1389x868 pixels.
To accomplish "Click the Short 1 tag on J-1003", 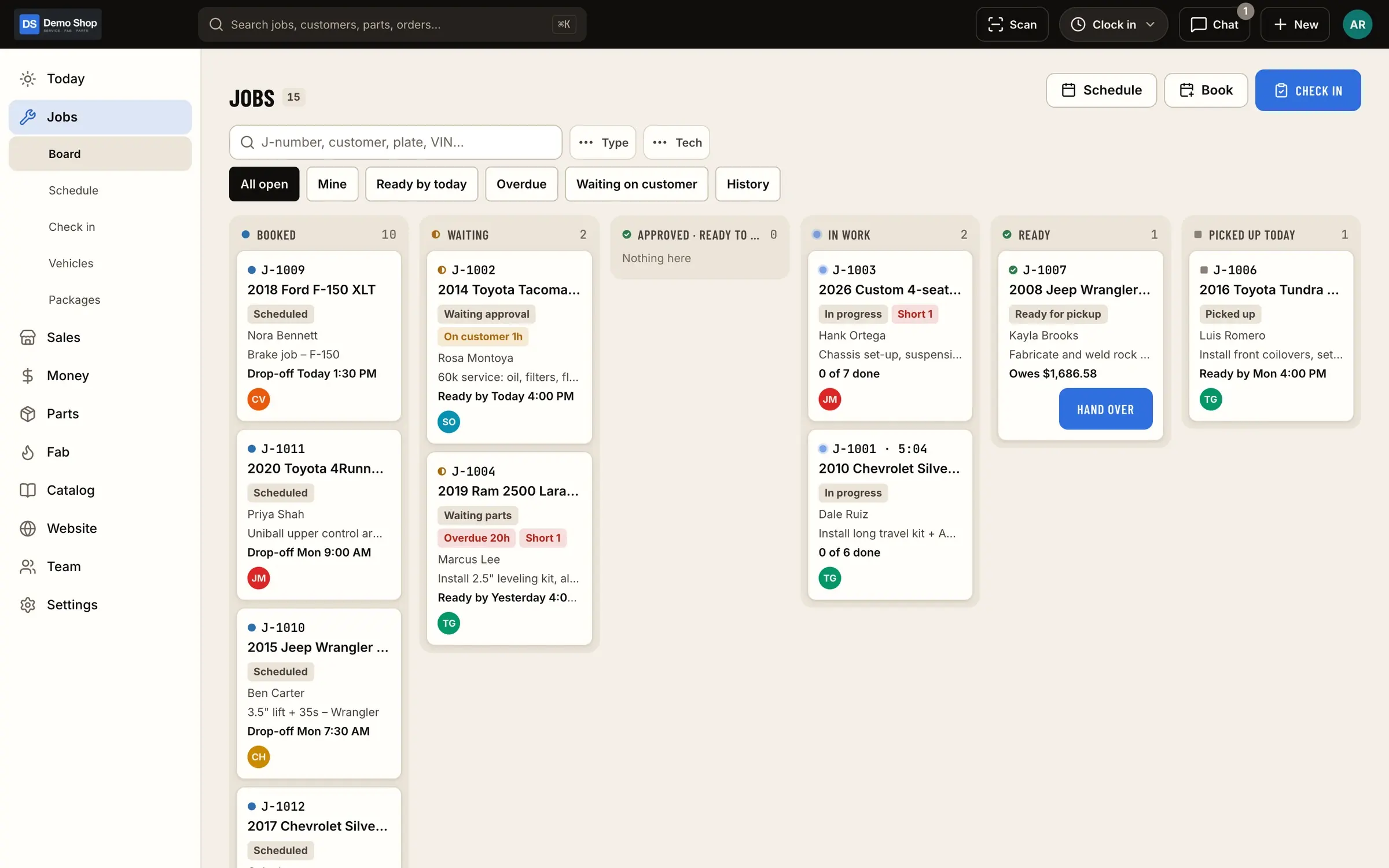I will tap(915, 314).
